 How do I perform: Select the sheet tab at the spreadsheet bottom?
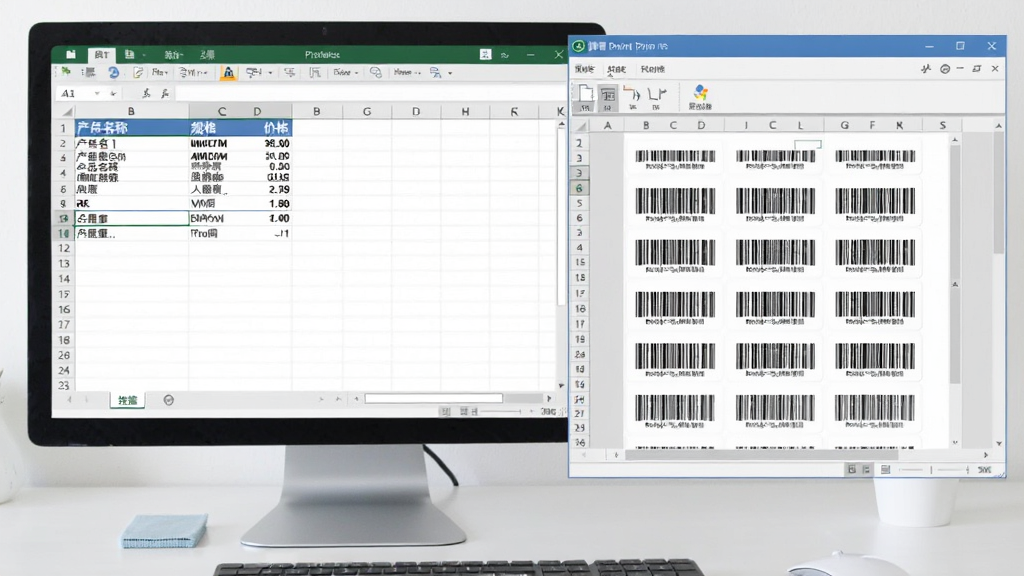click(127, 400)
